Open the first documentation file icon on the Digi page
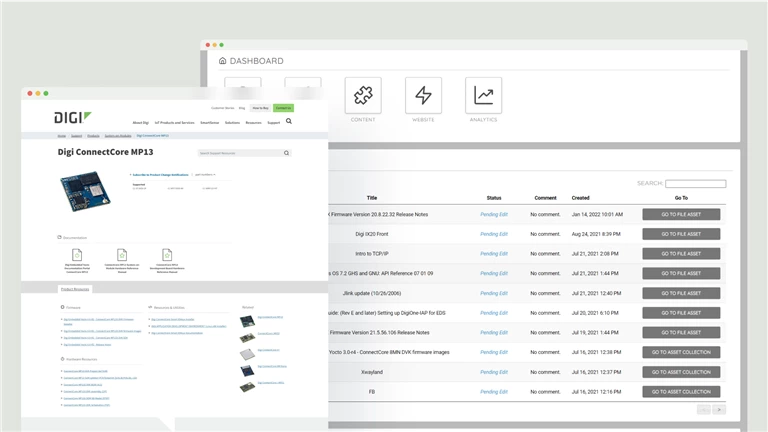Viewport: 768px width, 432px height. [77, 255]
